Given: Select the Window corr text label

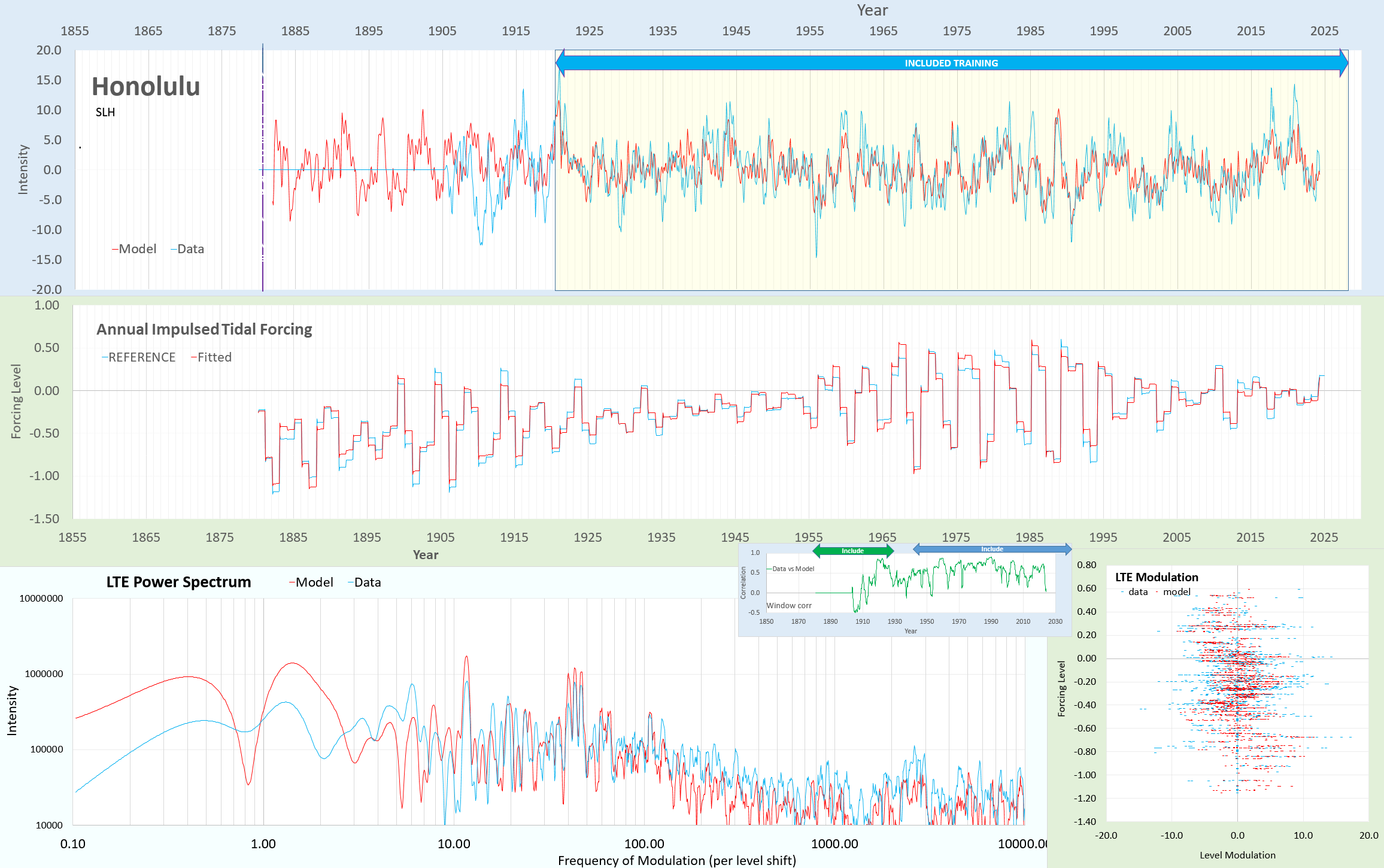Looking at the screenshot, I should 789,605.
